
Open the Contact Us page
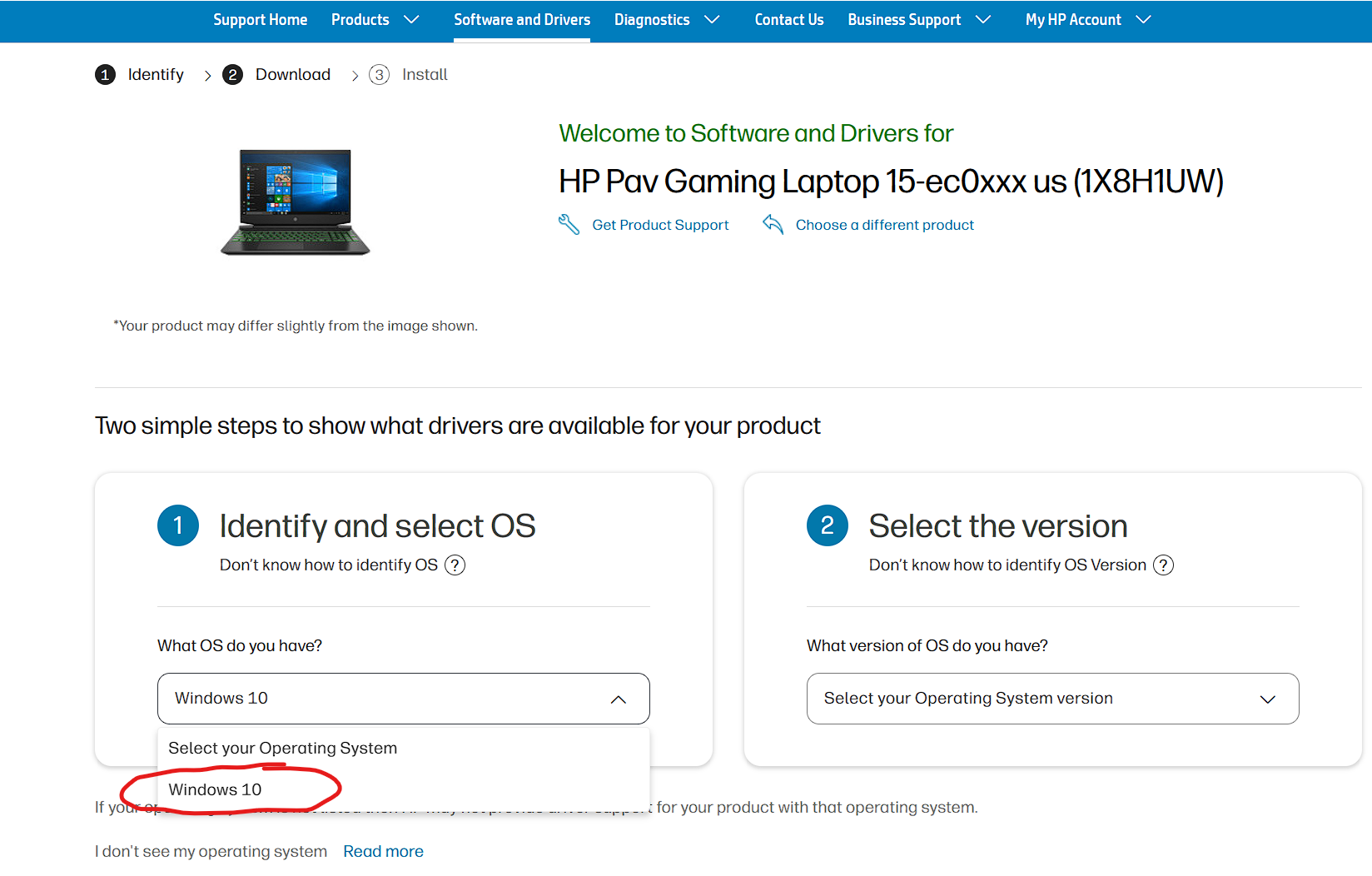[789, 19]
